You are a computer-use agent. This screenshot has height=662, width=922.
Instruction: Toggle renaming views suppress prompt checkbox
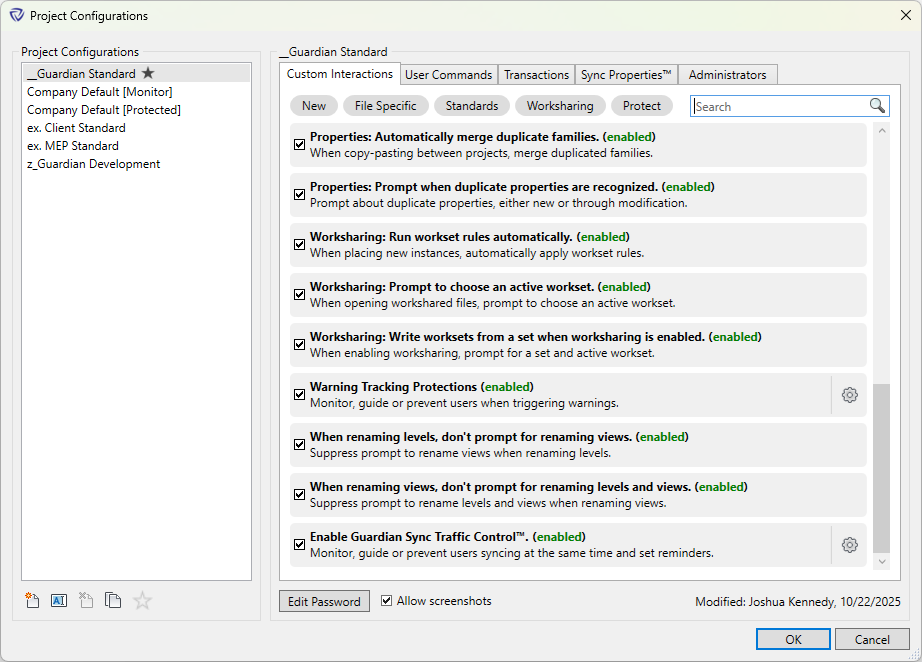299,494
